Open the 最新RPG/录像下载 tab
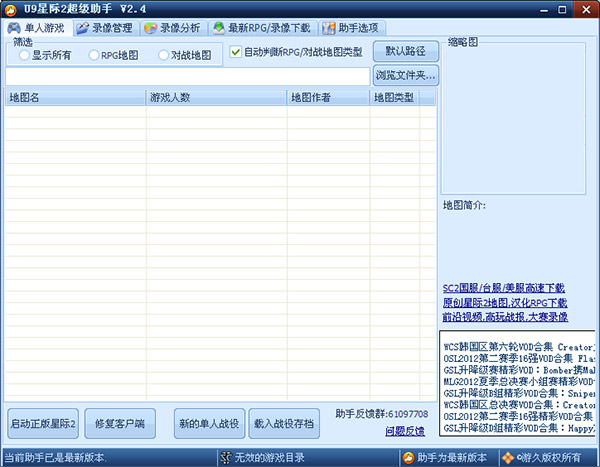The height and width of the screenshot is (467, 600). click(x=262, y=28)
